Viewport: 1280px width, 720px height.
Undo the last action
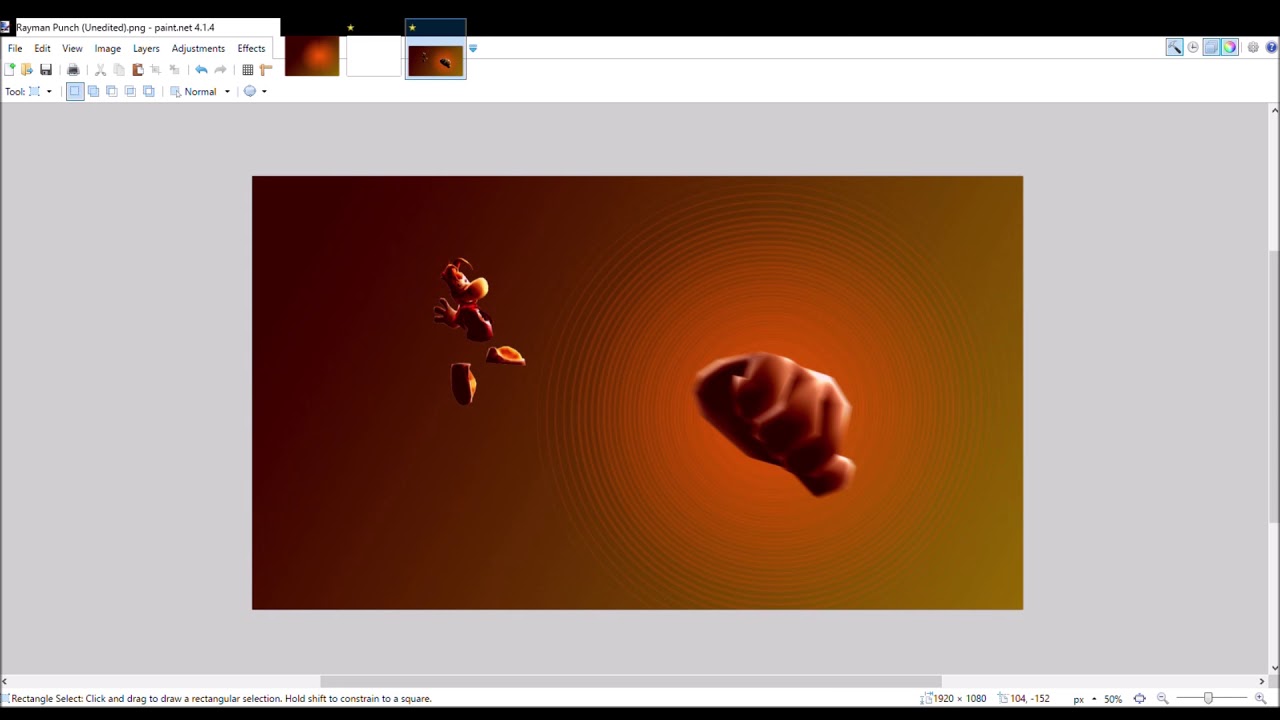201,70
